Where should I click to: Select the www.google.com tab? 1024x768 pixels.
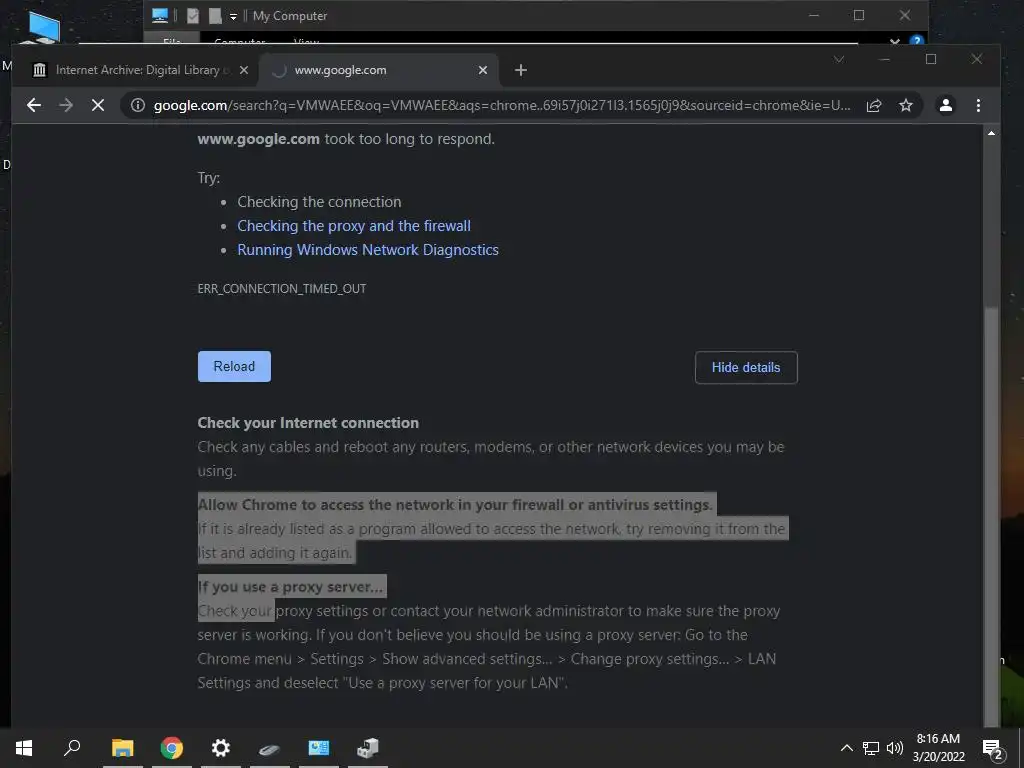pyautogui.click(x=379, y=70)
